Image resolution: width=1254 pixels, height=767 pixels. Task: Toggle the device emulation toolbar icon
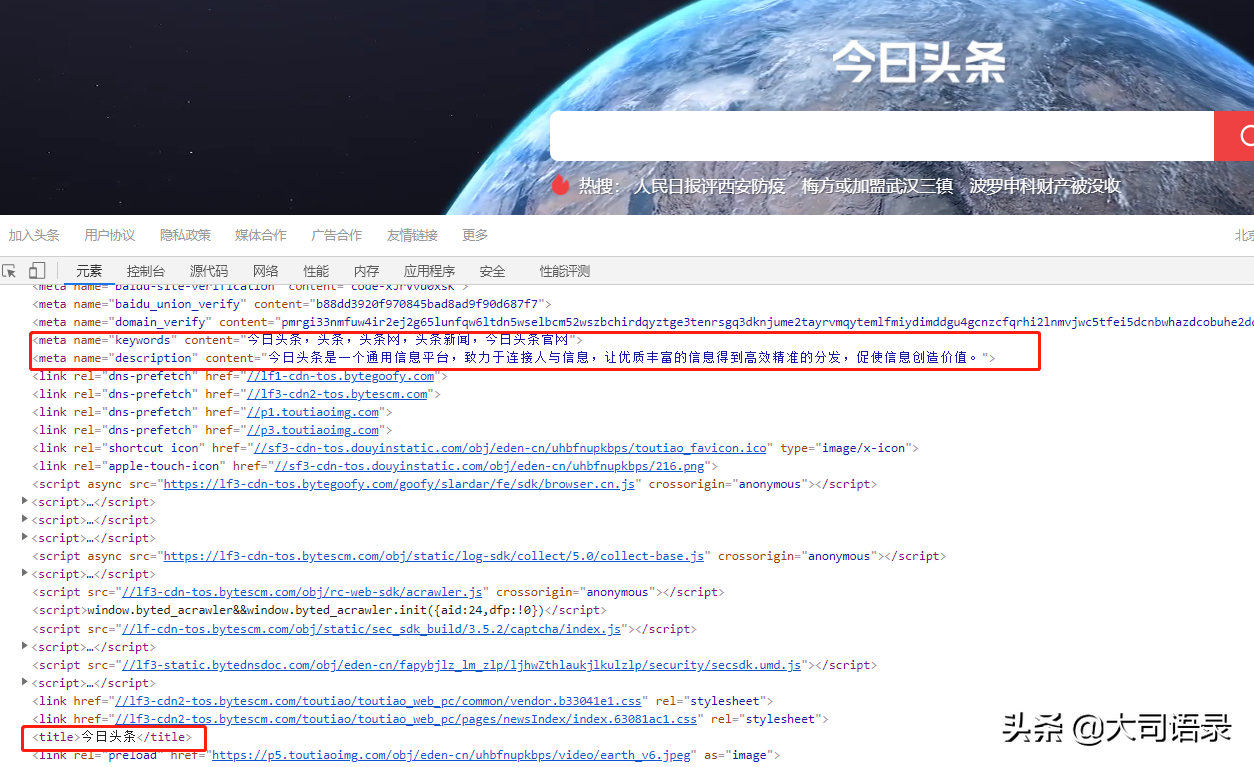(x=37, y=271)
